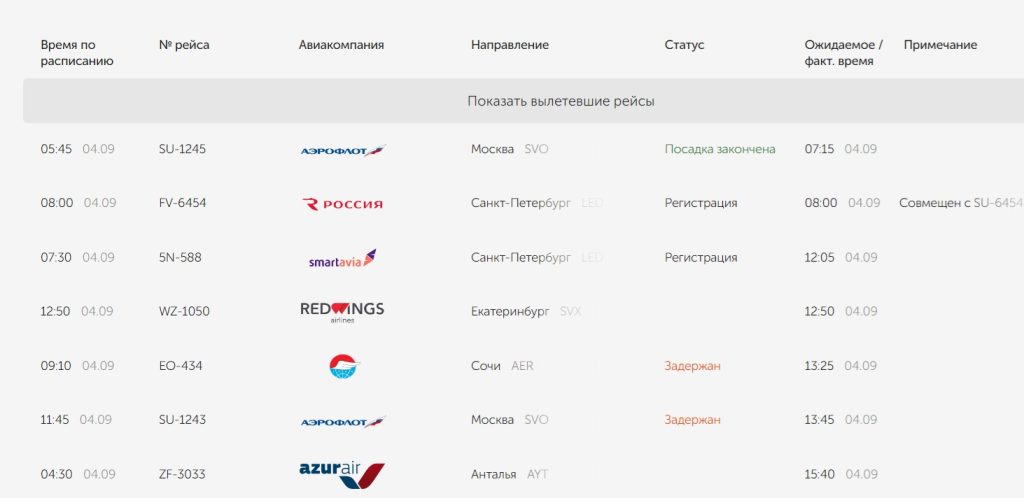Click the Red Wings airlines logo

[342, 312]
